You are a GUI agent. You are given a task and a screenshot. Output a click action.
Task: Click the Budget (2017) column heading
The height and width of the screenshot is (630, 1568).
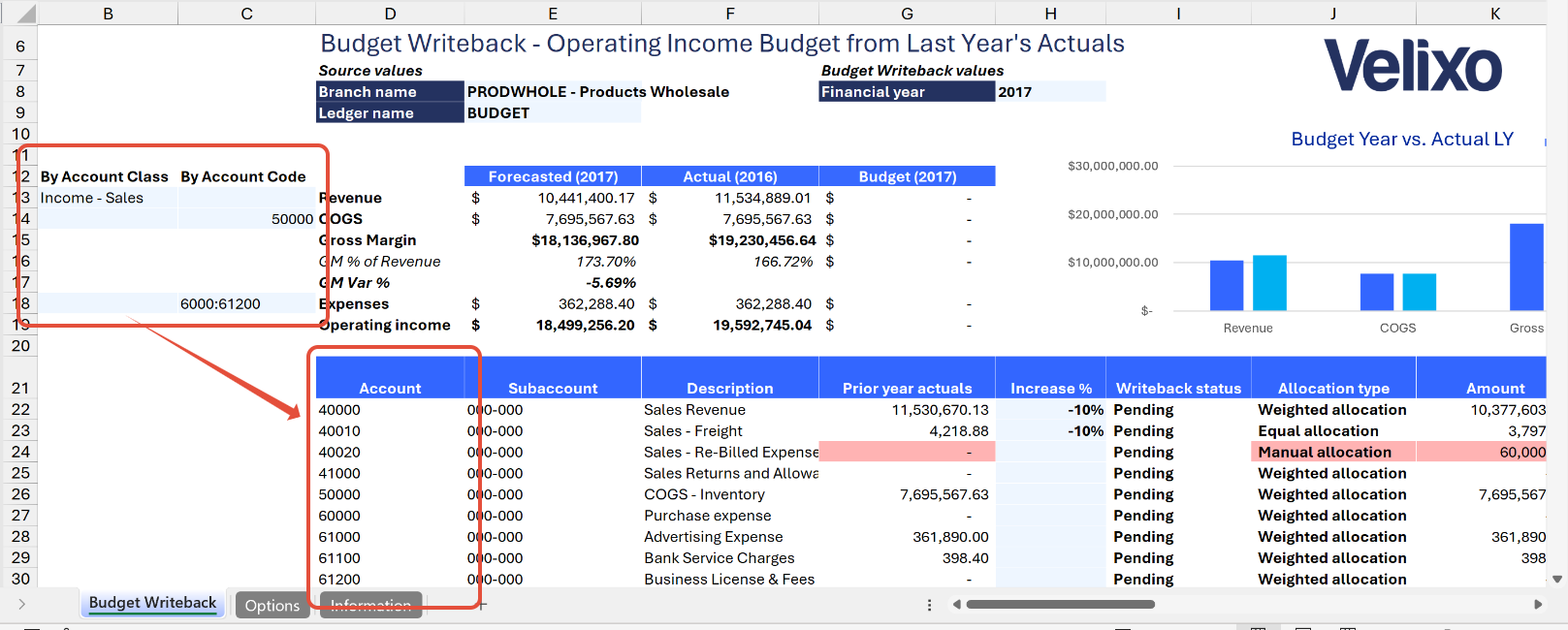(908, 176)
